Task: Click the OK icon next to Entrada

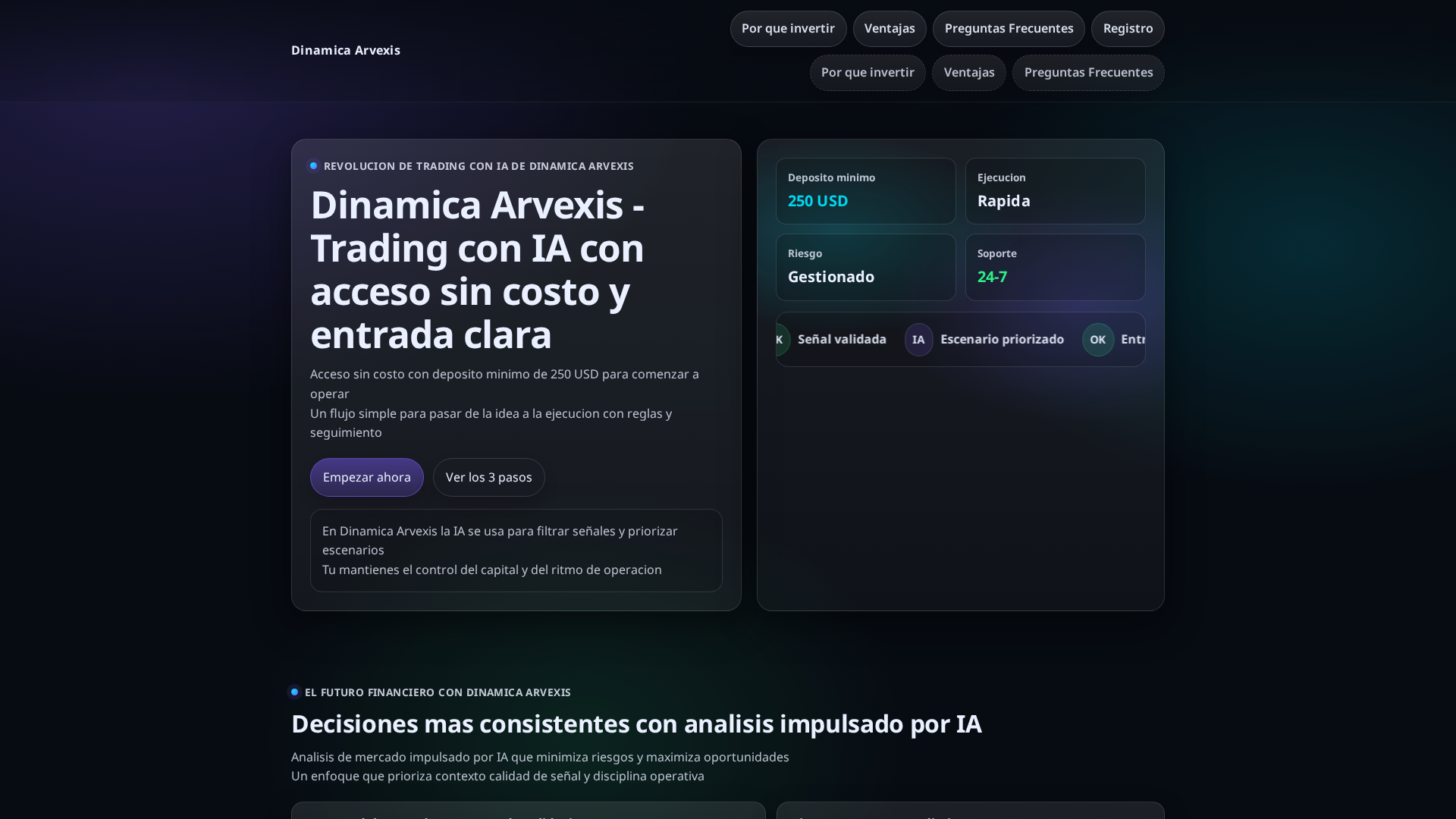Action: pyautogui.click(x=1098, y=339)
